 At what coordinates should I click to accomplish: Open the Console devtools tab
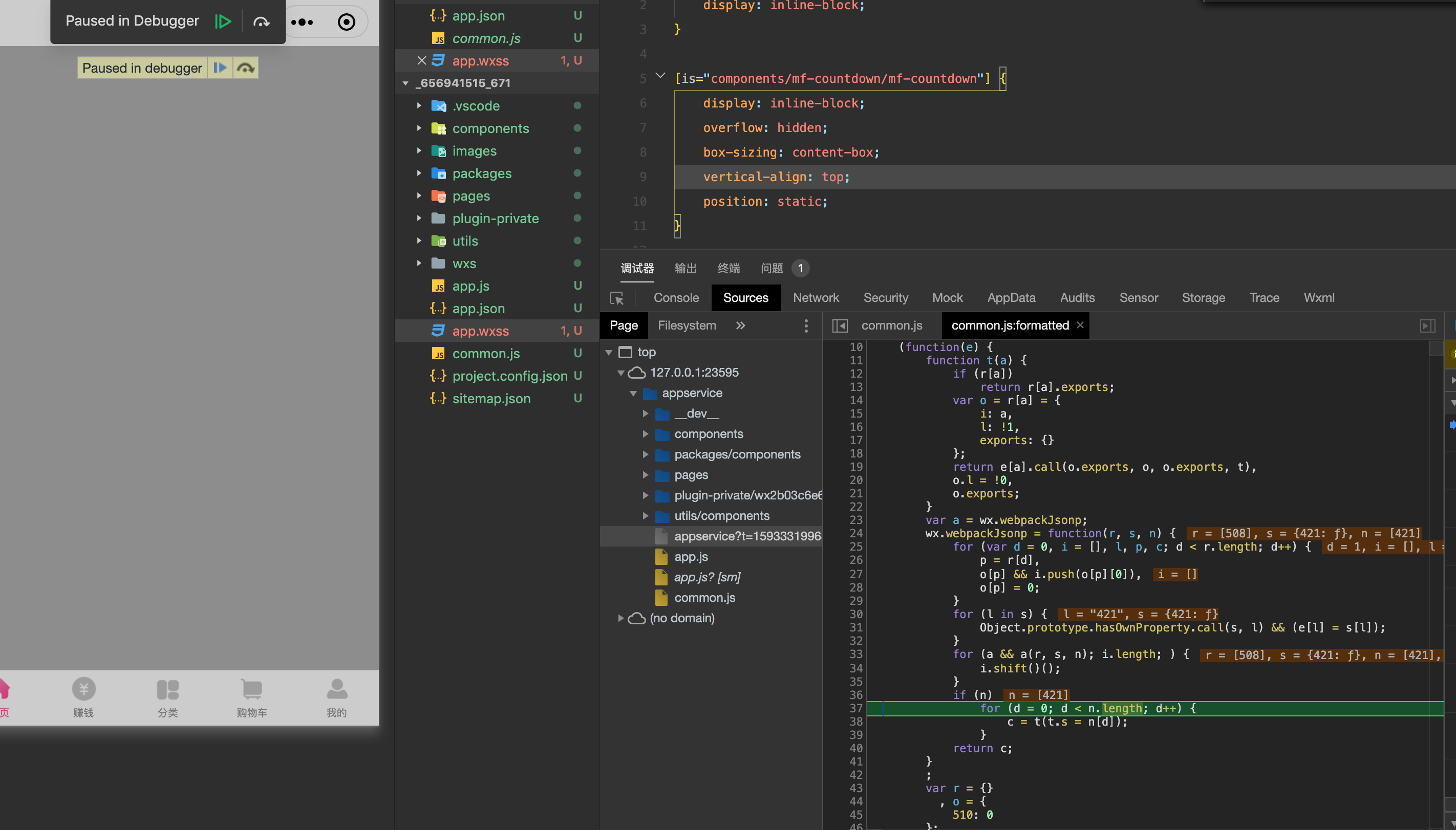pyautogui.click(x=676, y=298)
